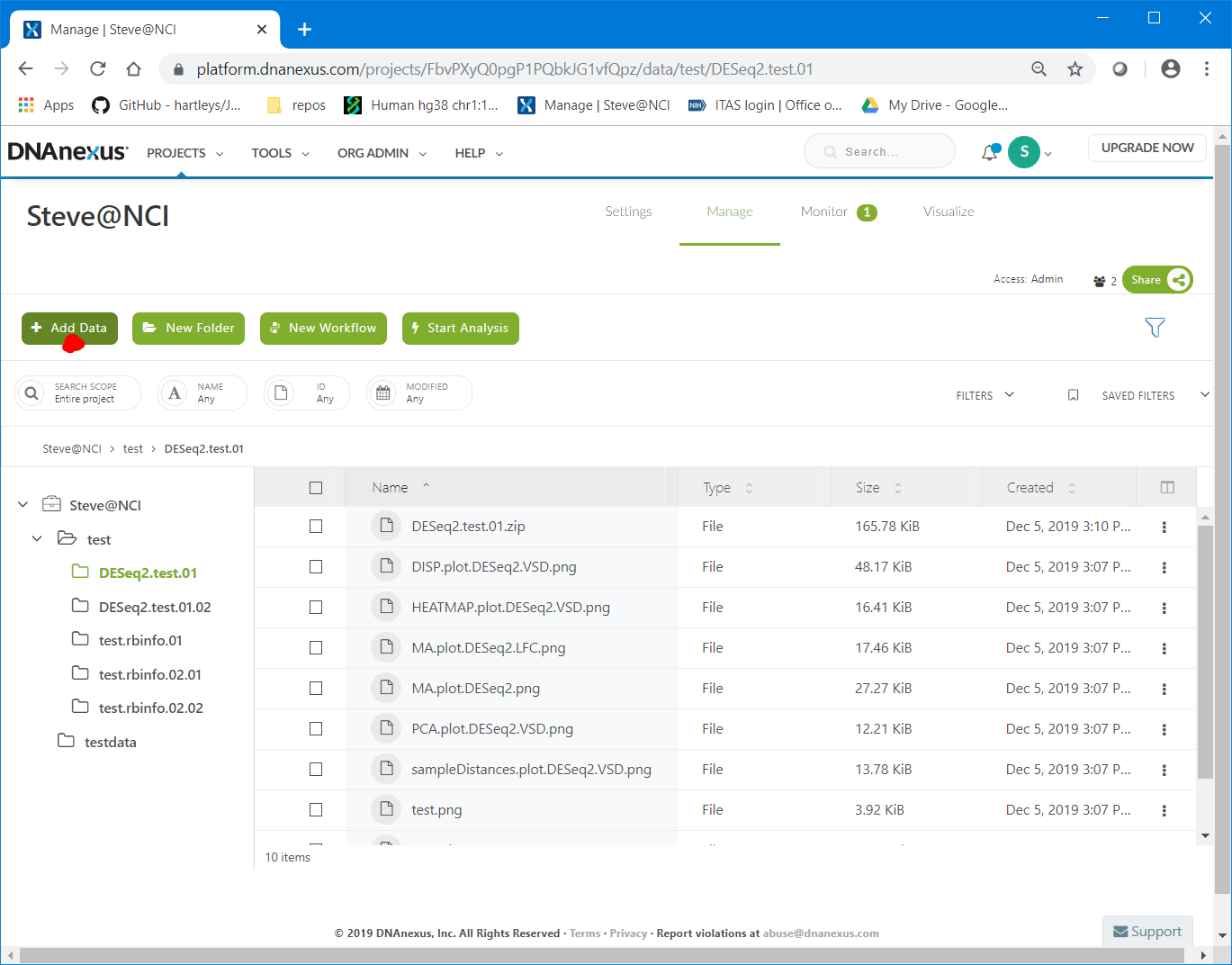
Task: Click the notification bell icon
Action: point(989,153)
